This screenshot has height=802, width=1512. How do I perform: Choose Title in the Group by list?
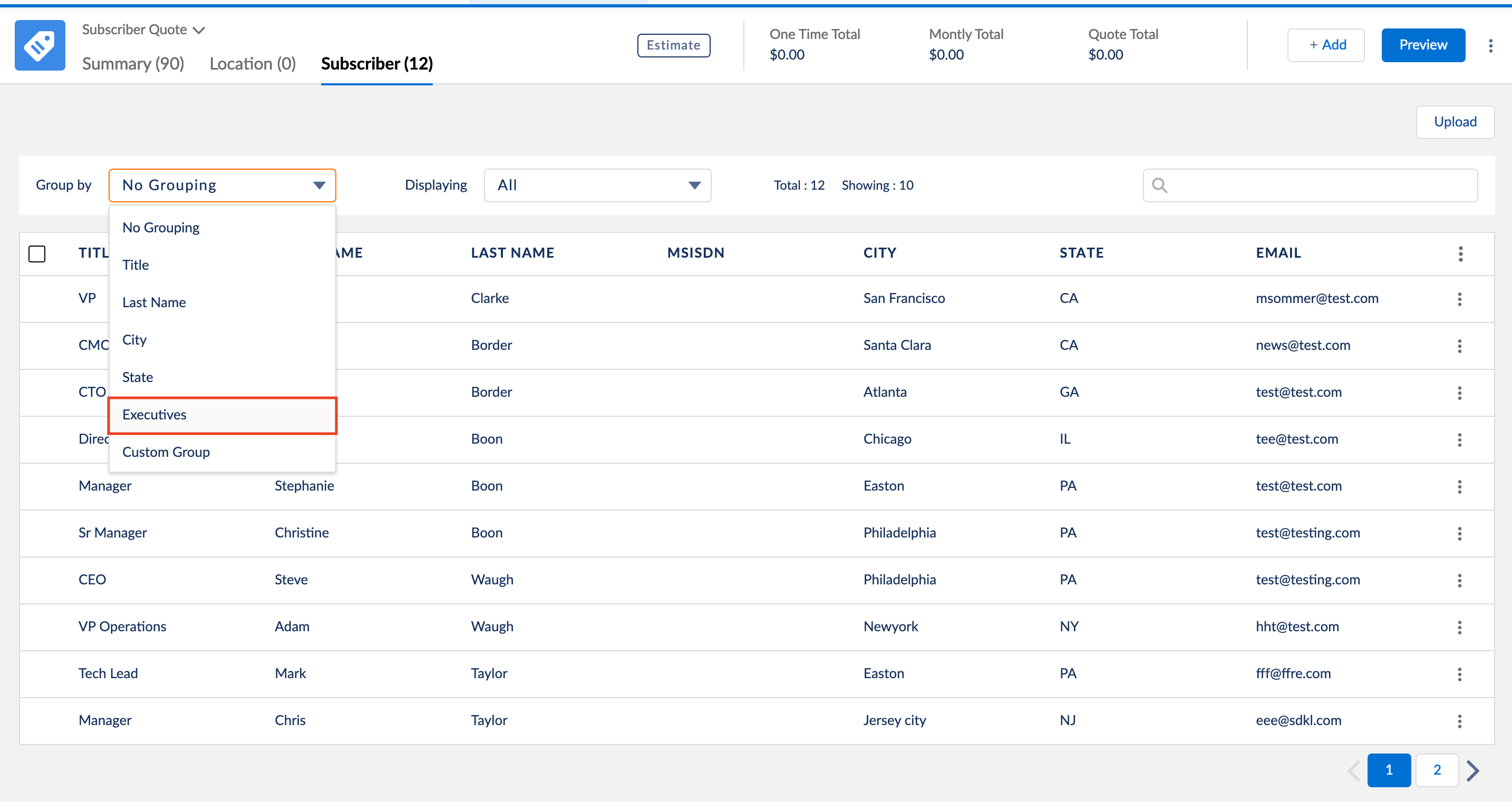tap(222, 265)
